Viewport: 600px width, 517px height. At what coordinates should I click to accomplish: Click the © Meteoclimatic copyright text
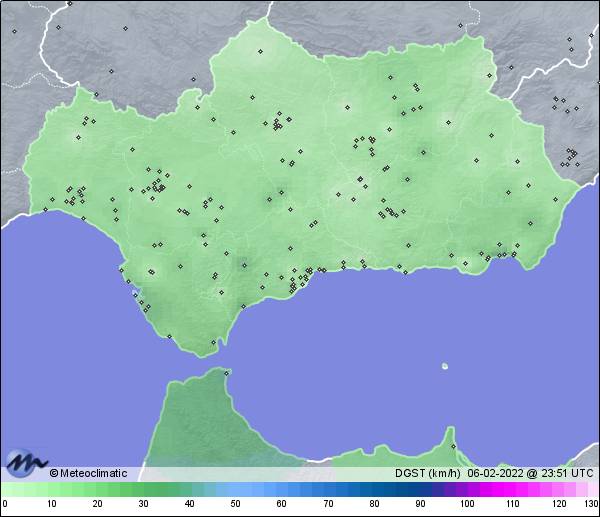tap(88, 474)
